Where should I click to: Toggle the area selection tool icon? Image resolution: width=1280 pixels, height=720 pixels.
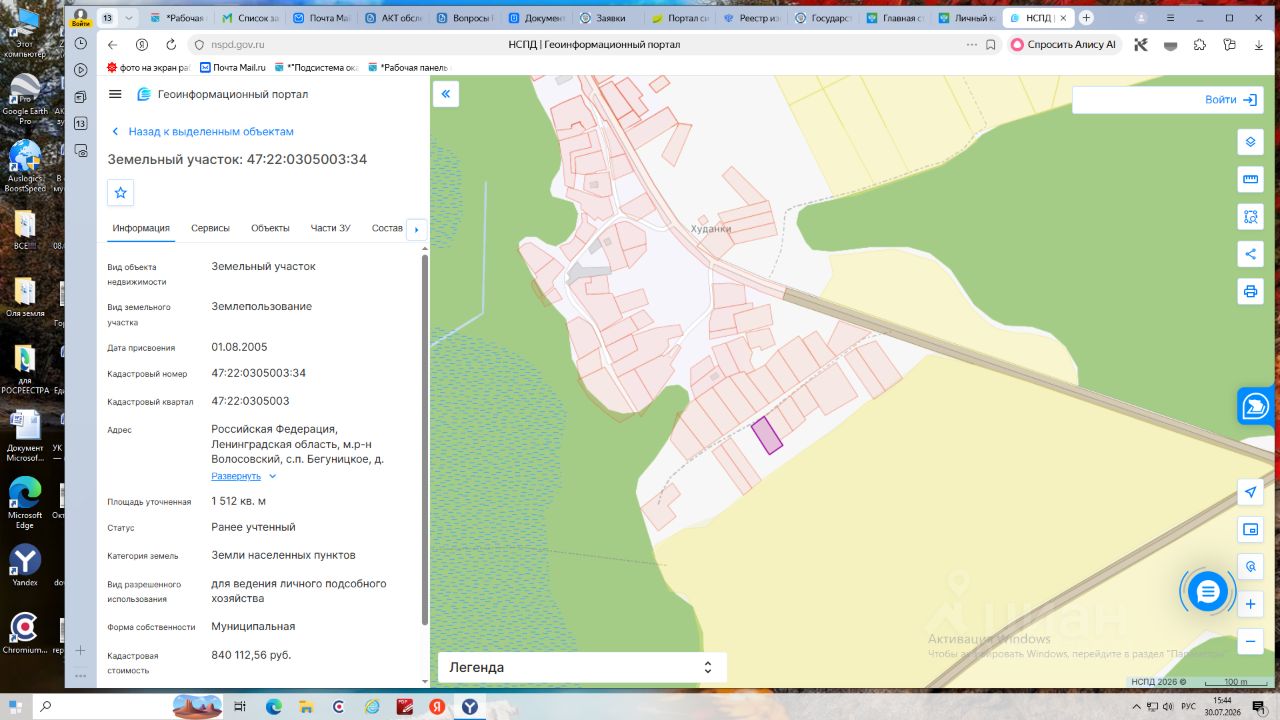1250,216
